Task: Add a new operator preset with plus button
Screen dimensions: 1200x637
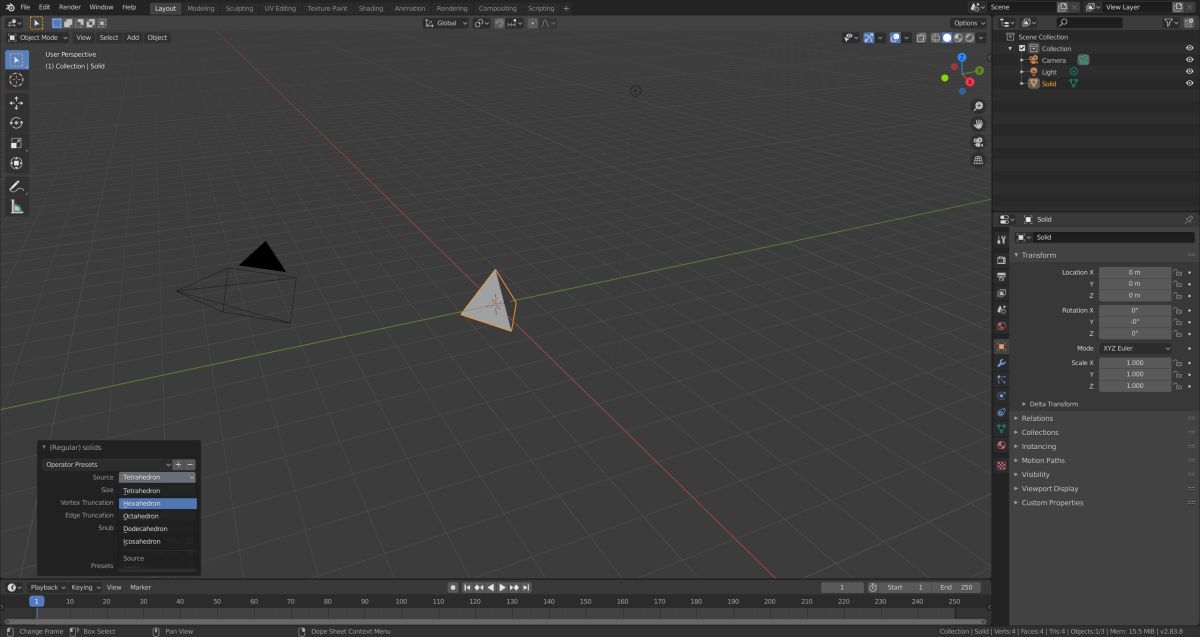Action: [x=178, y=464]
